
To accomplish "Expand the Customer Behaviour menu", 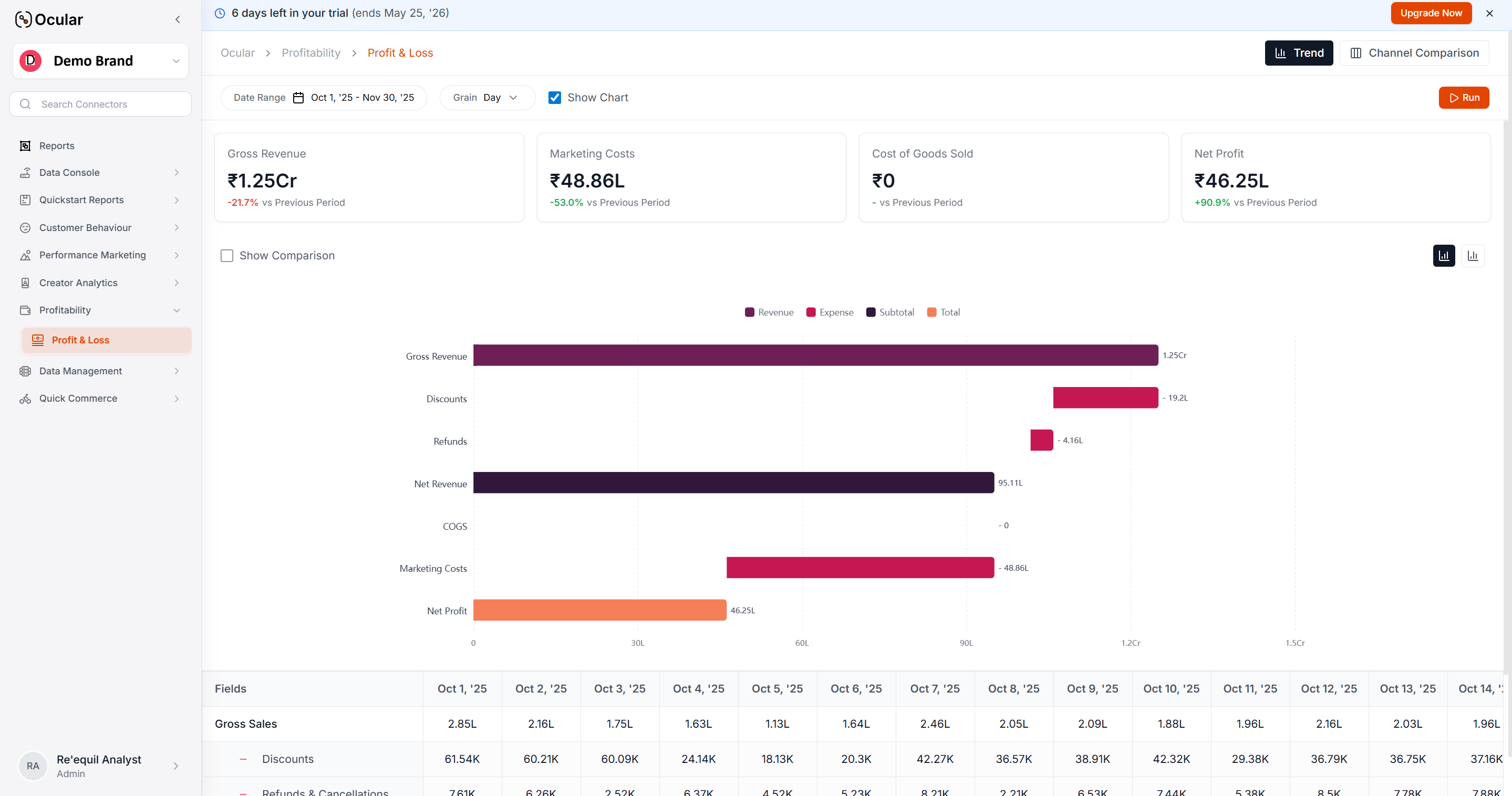I will click(176, 227).
